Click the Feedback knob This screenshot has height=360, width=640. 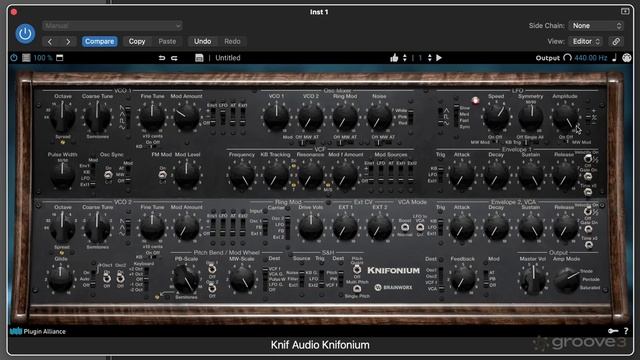tap(463, 279)
